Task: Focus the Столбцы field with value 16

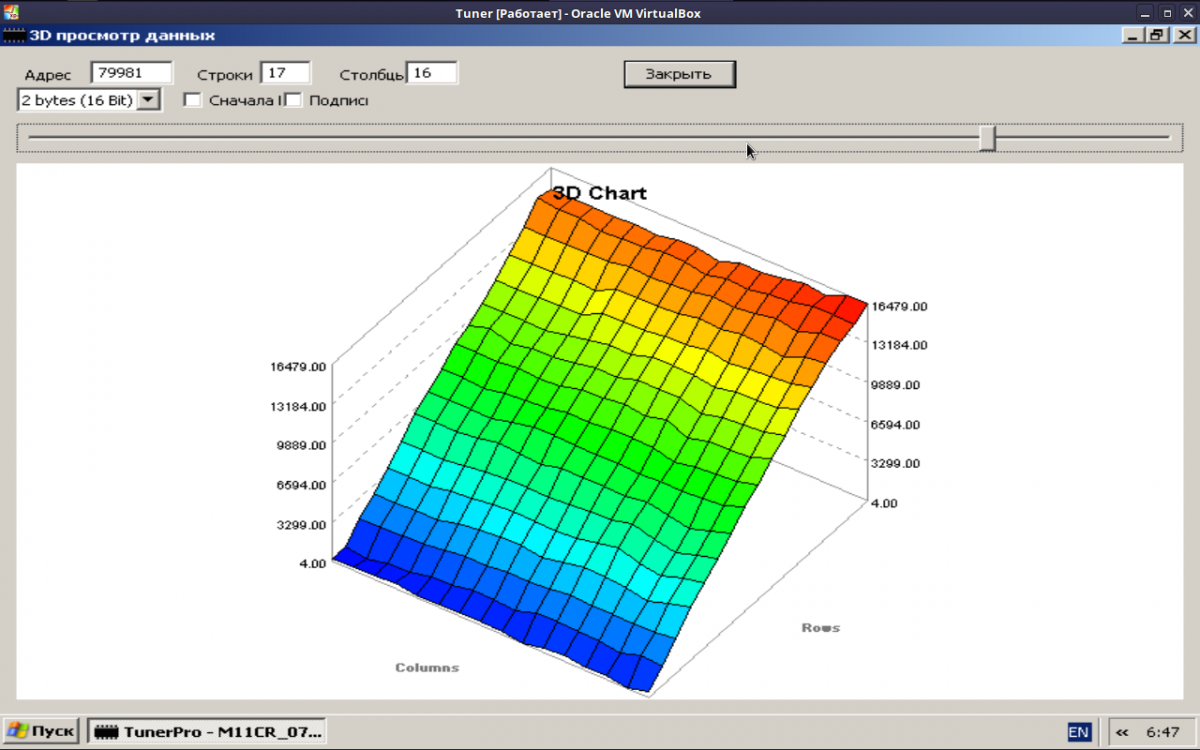Action: 433,73
